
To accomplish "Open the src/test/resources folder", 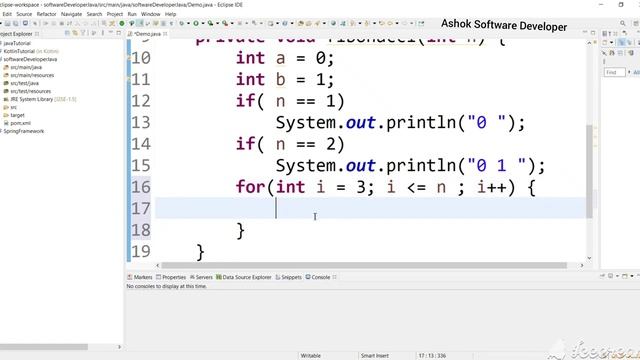I will click(31, 91).
